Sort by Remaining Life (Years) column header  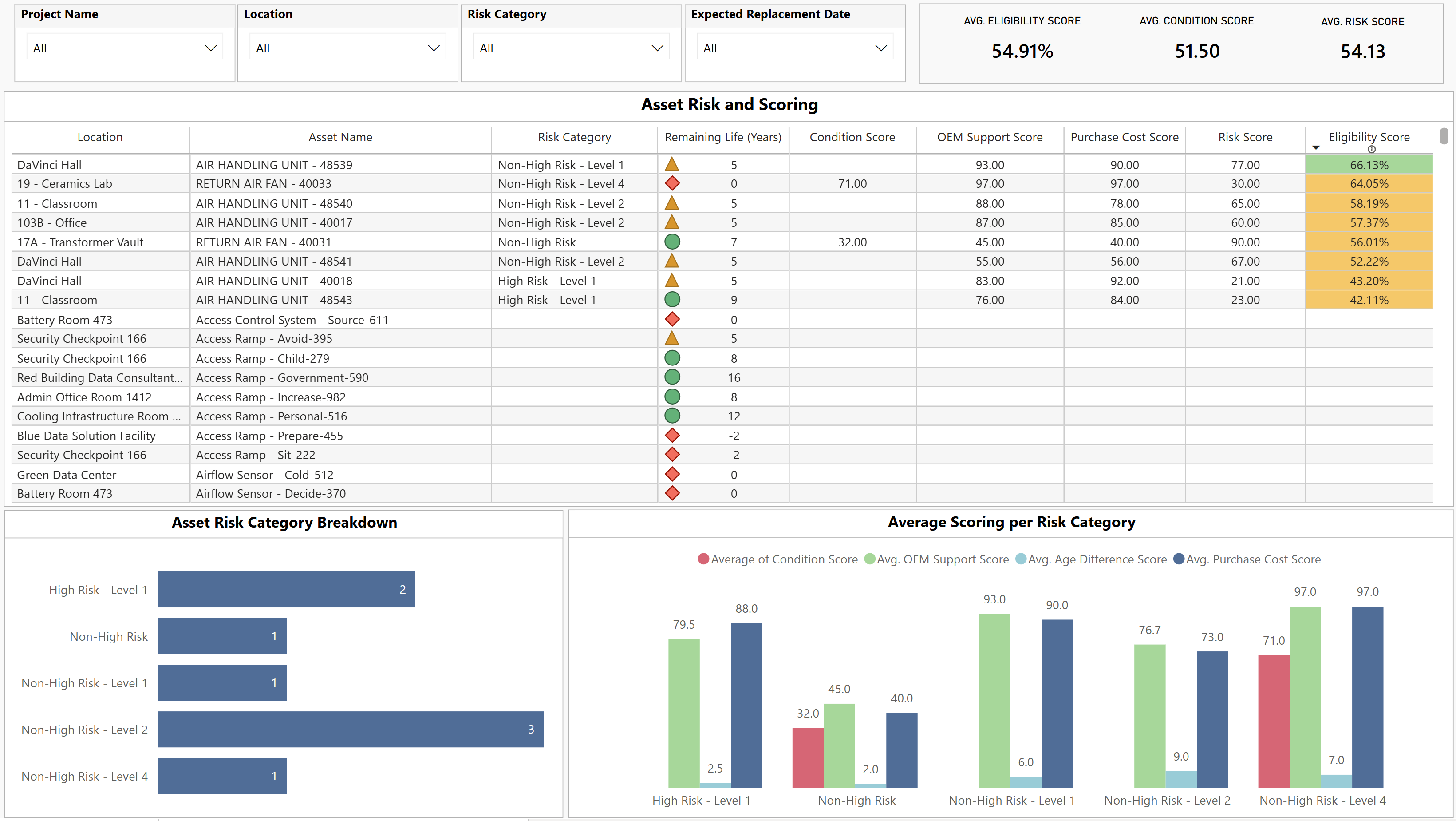pyautogui.click(x=722, y=137)
